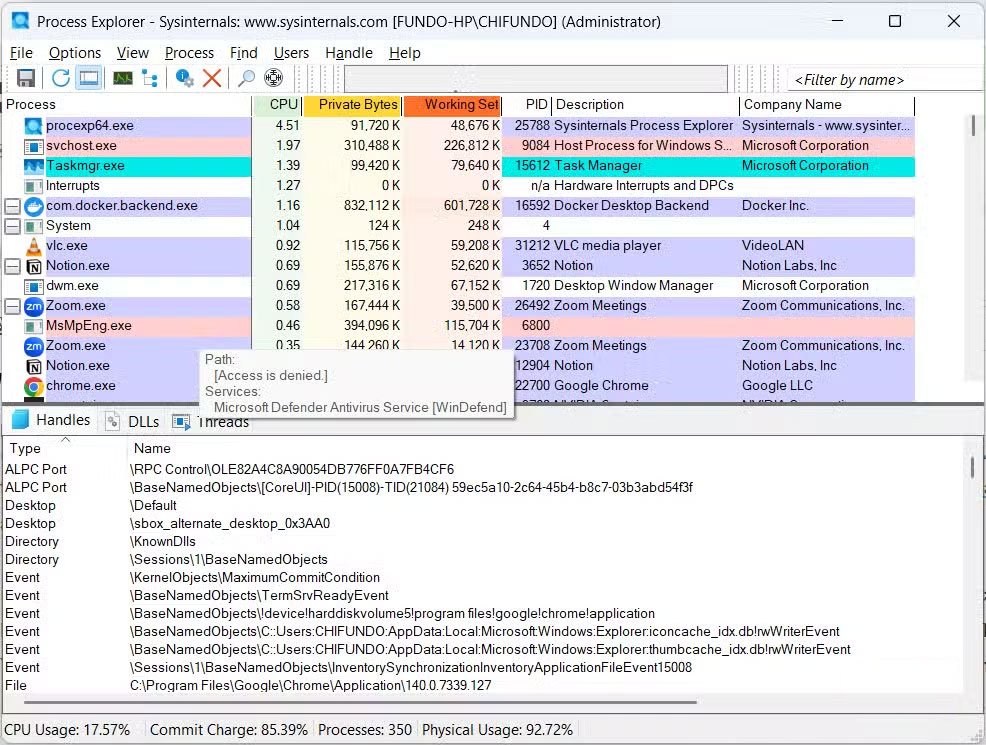This screenshot has width=986, height=745.
Task: Click the Save toolbar icon
Action: point(26,78)
